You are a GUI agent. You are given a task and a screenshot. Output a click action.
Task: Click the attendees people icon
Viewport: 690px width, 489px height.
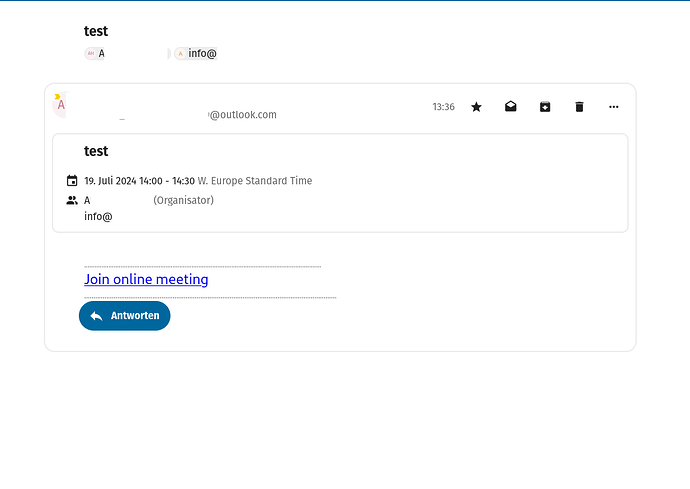72,200
